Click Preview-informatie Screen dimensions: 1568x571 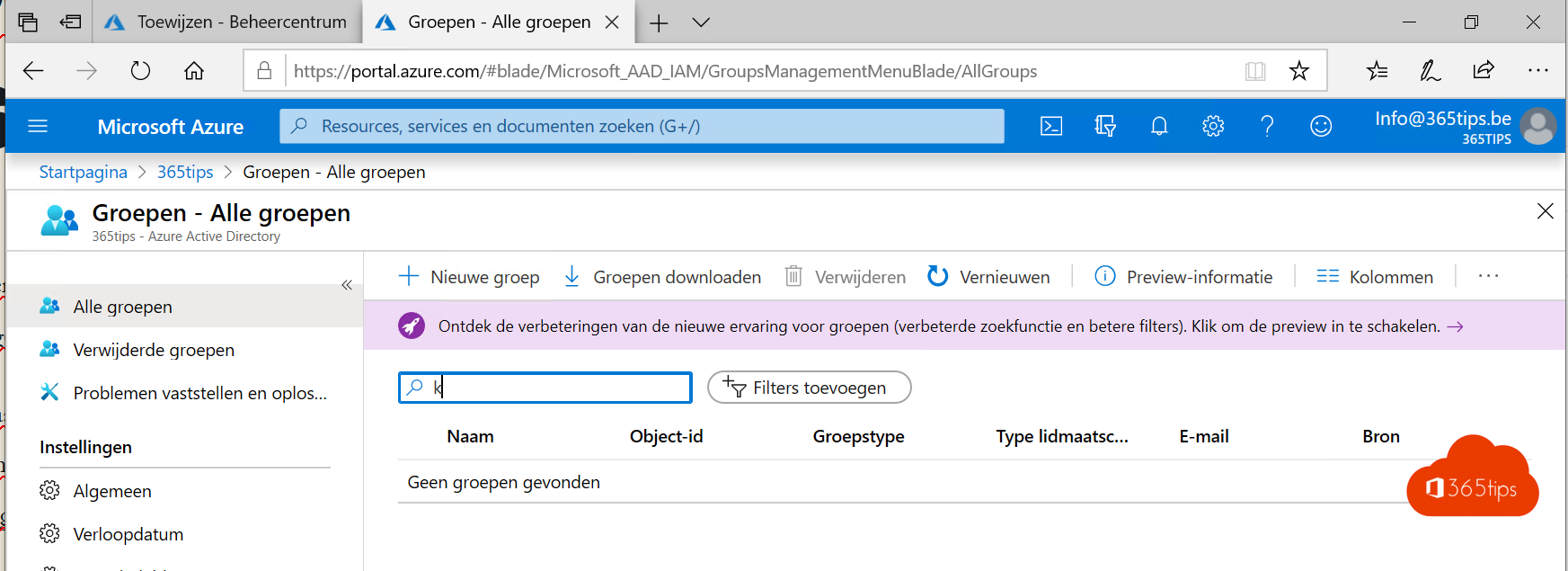(x=1183, y=277)
